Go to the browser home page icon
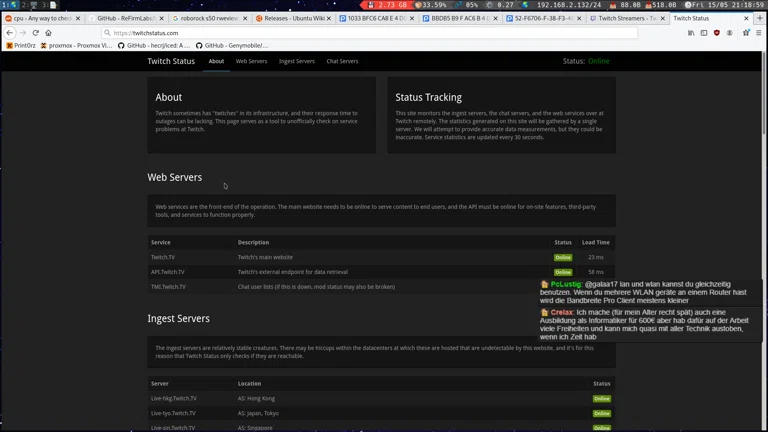Image resolution: width=768 pixels, height=432 pixels. point(48,33)
